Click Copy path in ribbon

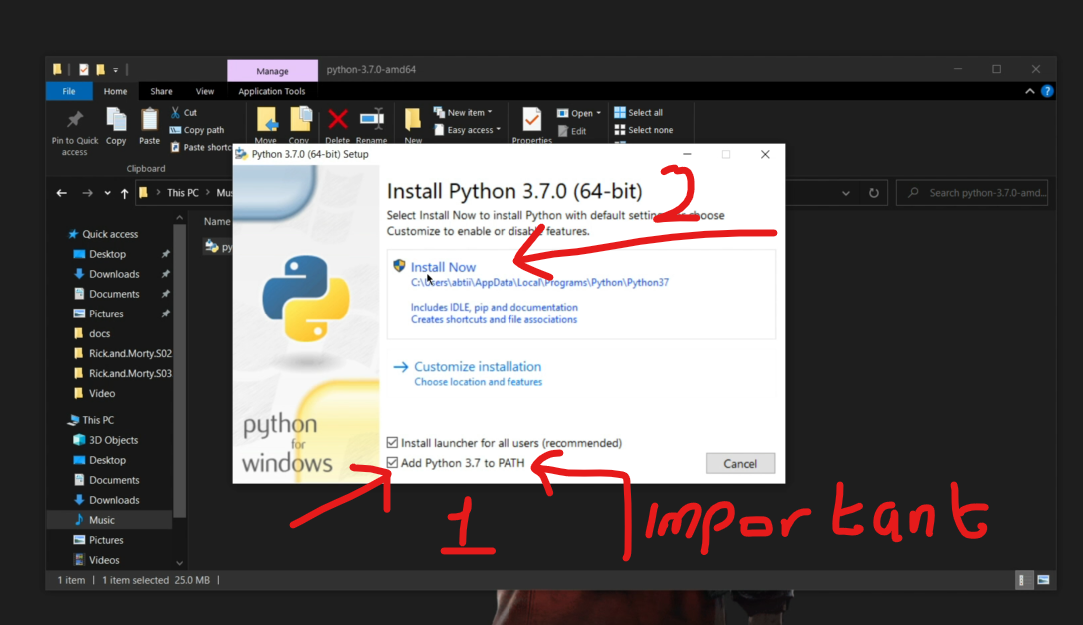pos(197,130)
